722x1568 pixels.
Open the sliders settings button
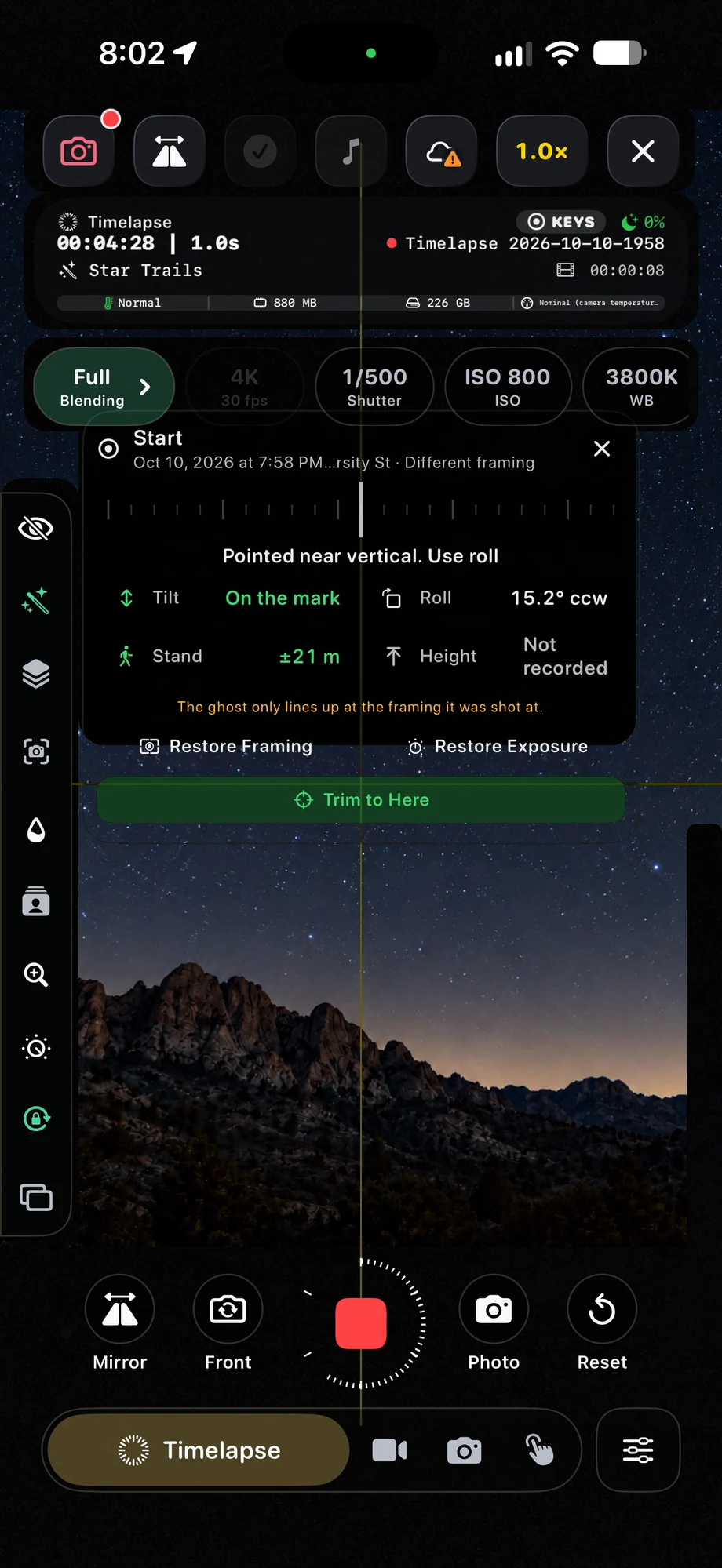[x=638, y=1450]
